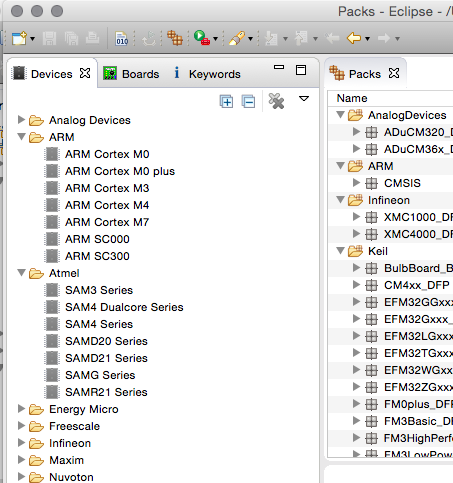Select the BulbBoard pack row
Viewport: 453px width, 483px height.
[390, 268]
